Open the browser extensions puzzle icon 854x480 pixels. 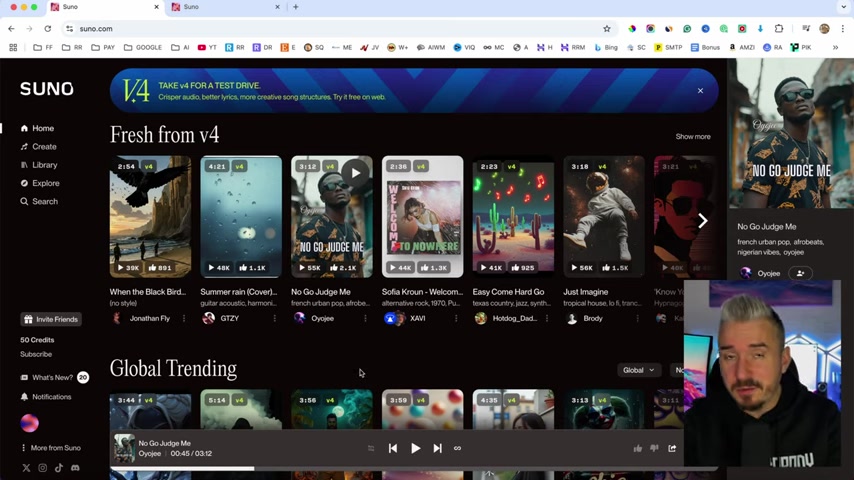click(779, 29)
